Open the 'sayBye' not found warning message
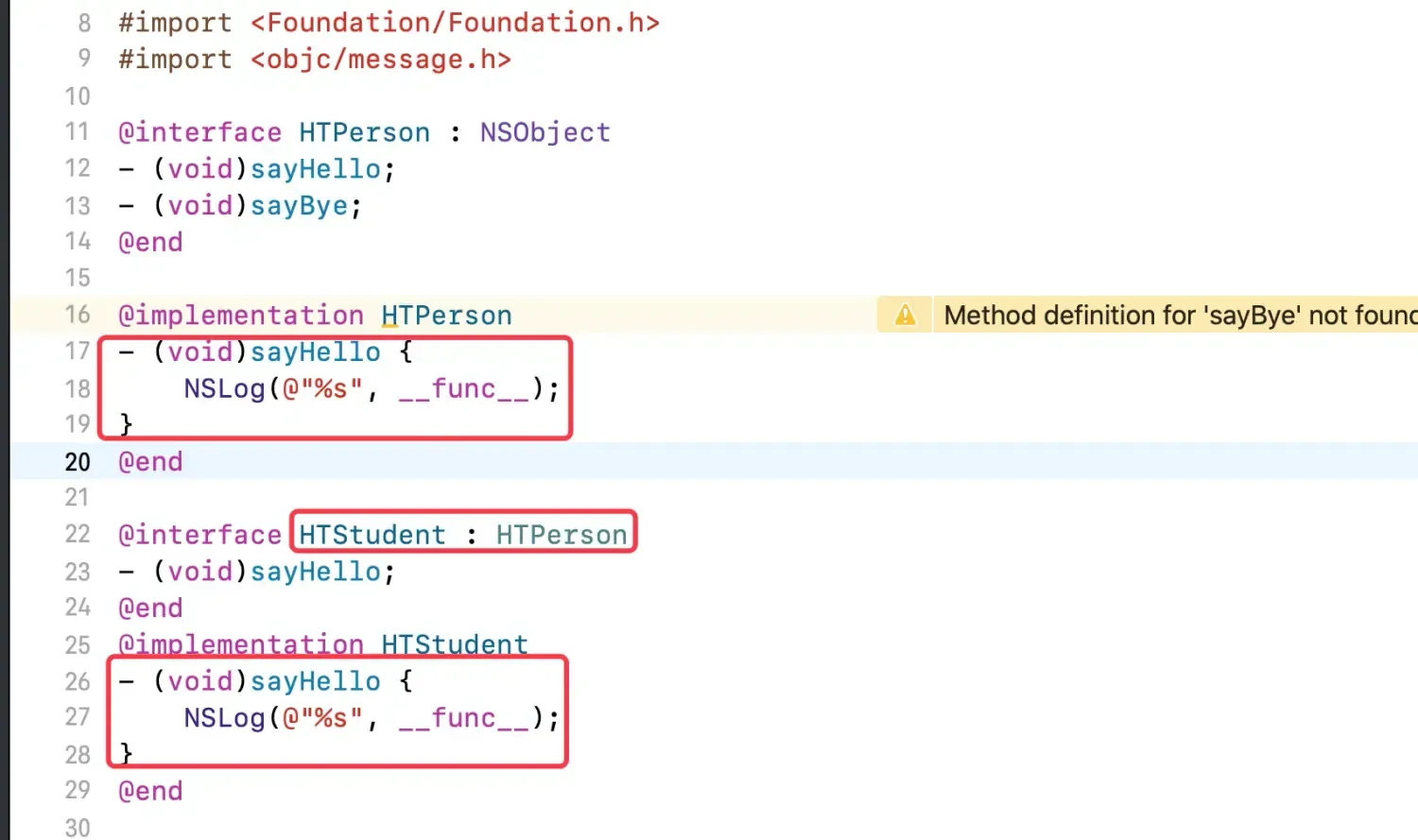The width and height of the screenshot is (1418, 840). point(1179,316)
